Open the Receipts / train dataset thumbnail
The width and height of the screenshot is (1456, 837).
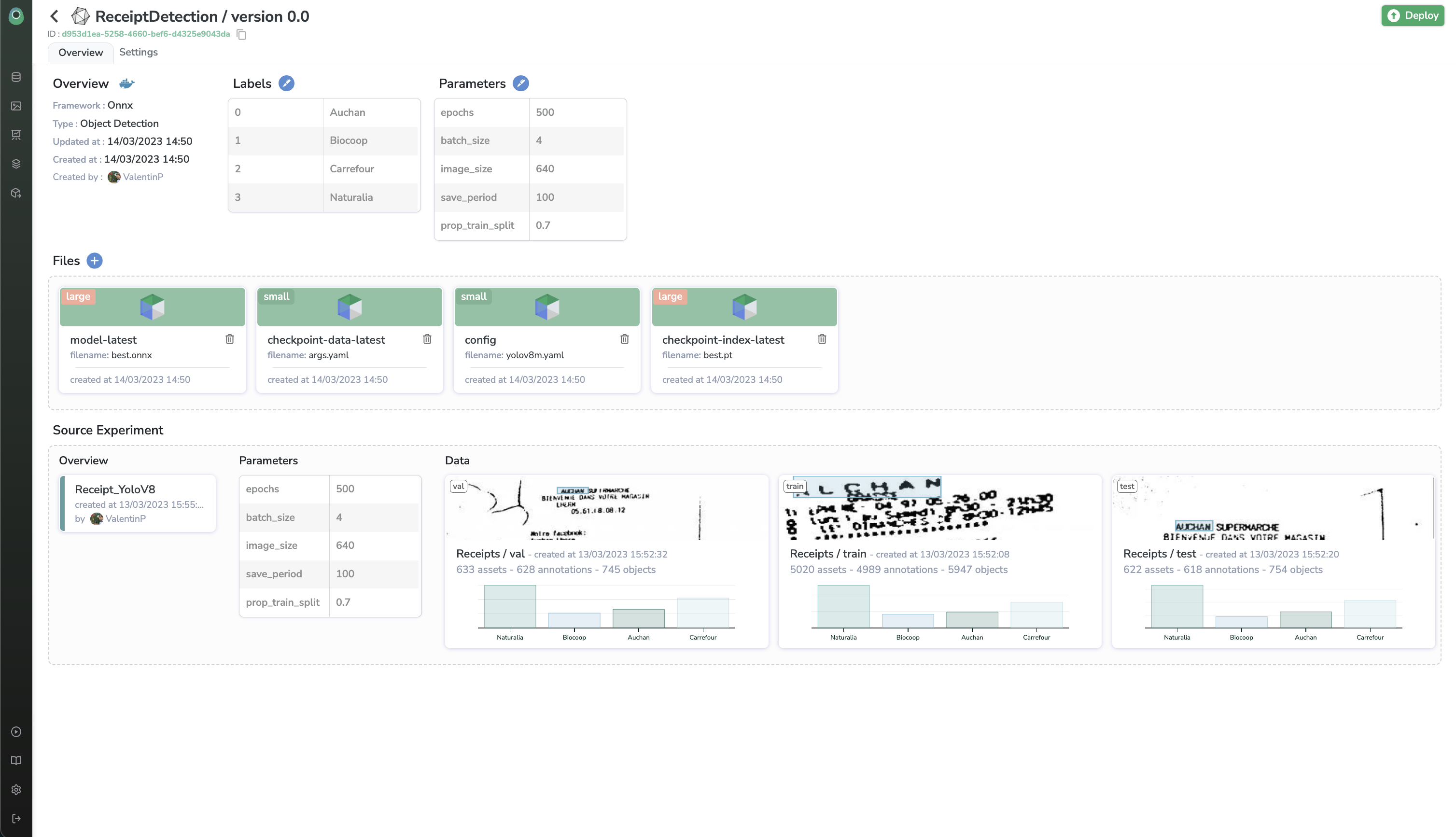click(x=939, y=508)
